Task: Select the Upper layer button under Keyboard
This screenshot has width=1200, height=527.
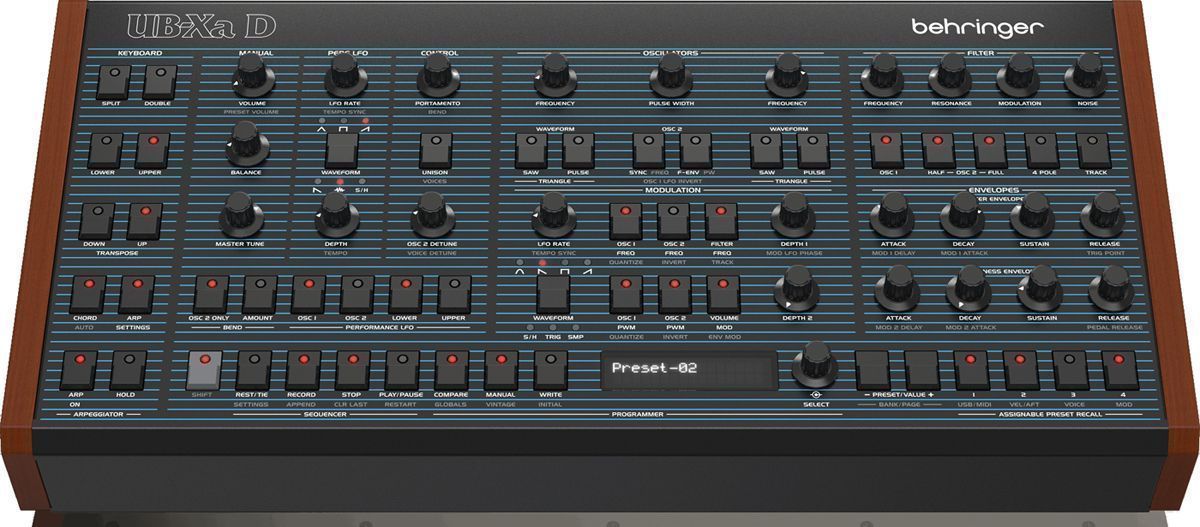Action: (153, 150)
